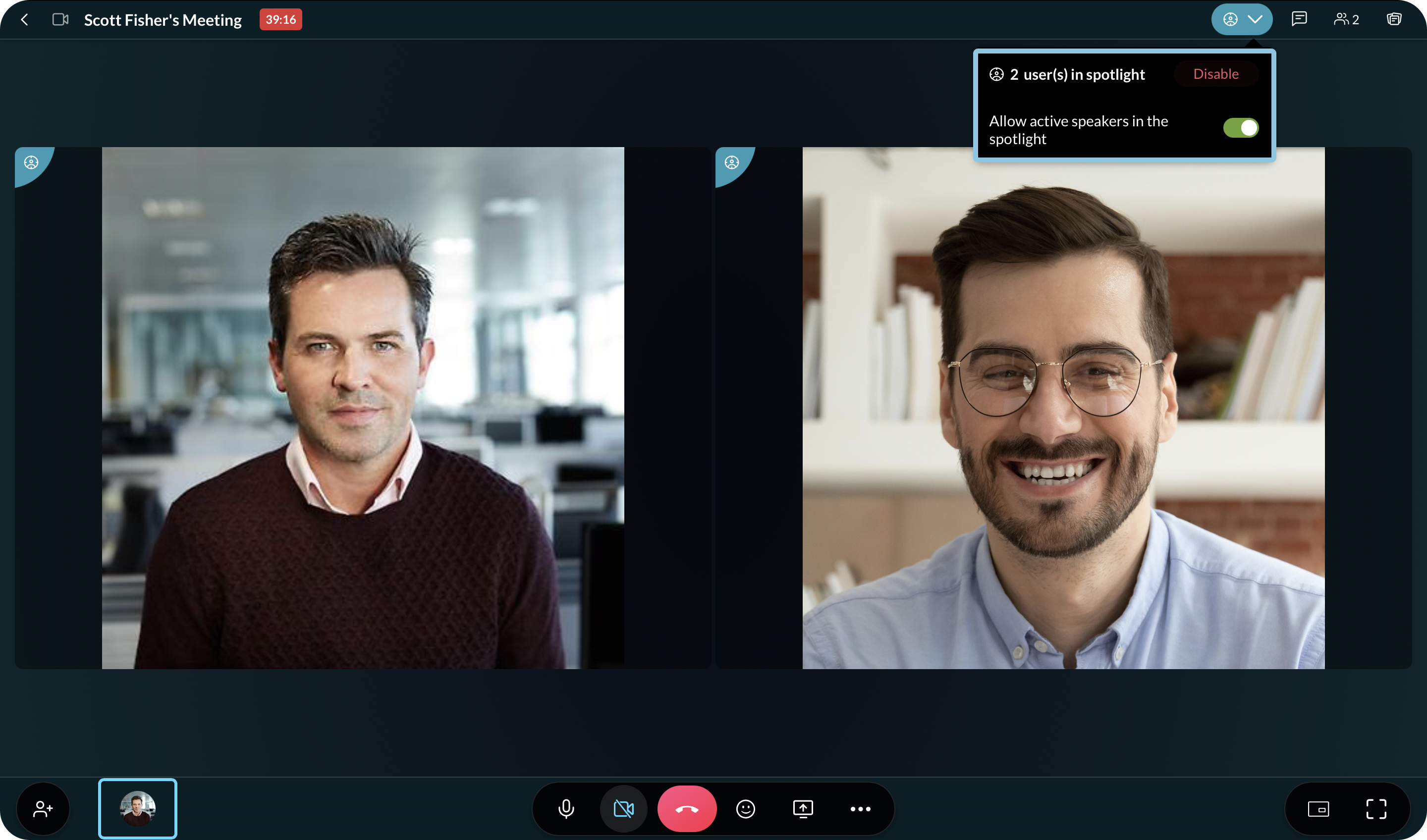Screen dimensions: 1427x840
Task: Click the add participant icon
Action: (x=43, y=809)
